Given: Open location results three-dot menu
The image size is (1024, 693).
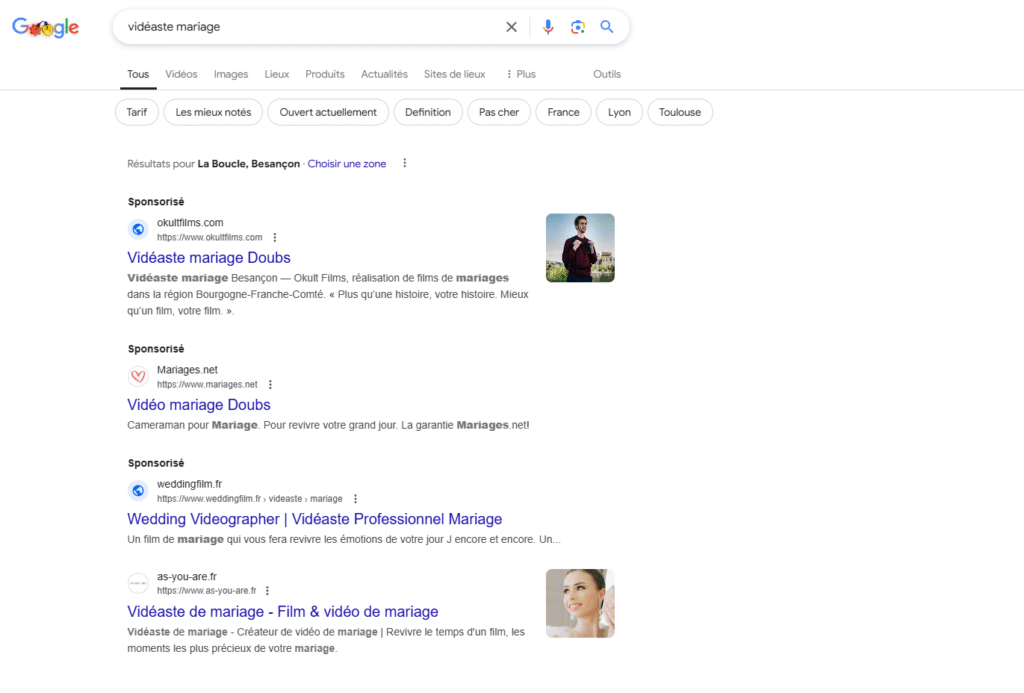Looking at the screenshot, I should pyautogui.click(x=405, y=163).
